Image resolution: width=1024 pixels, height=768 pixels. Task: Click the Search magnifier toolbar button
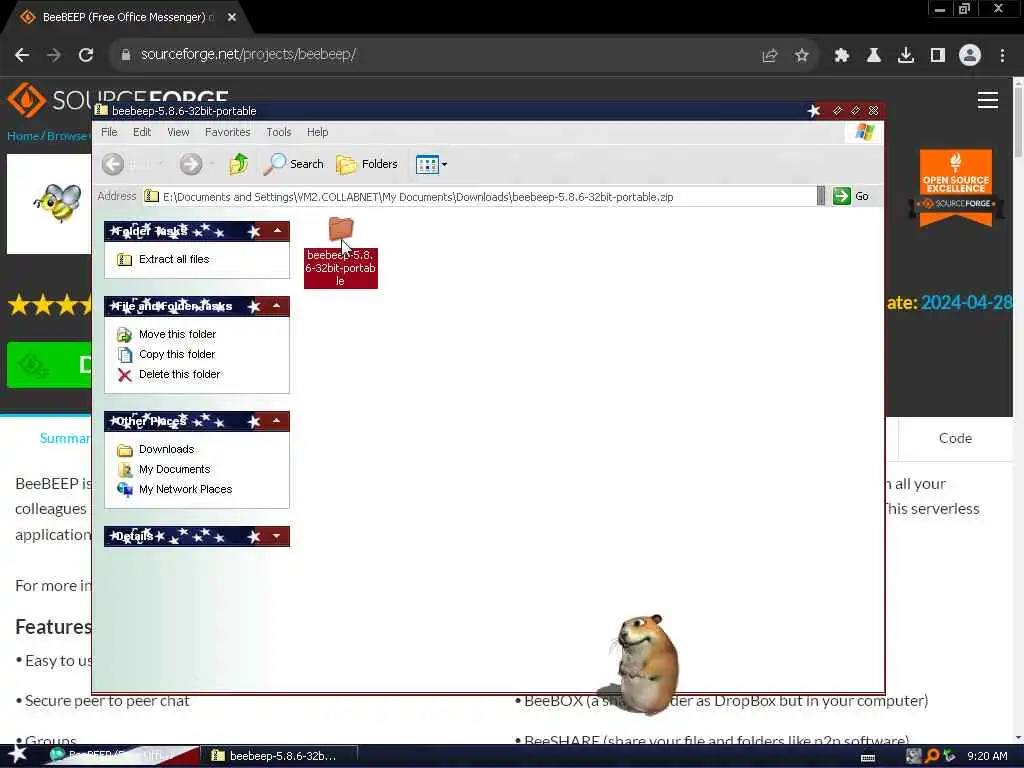point(293,164)
